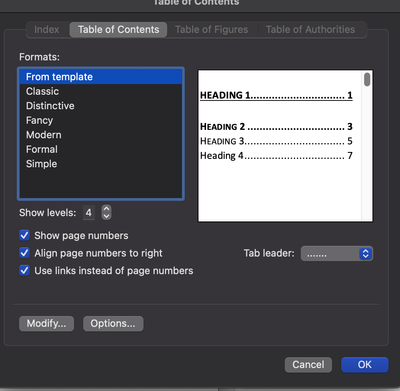Toggle Align page numbers to right

(24, 253)
